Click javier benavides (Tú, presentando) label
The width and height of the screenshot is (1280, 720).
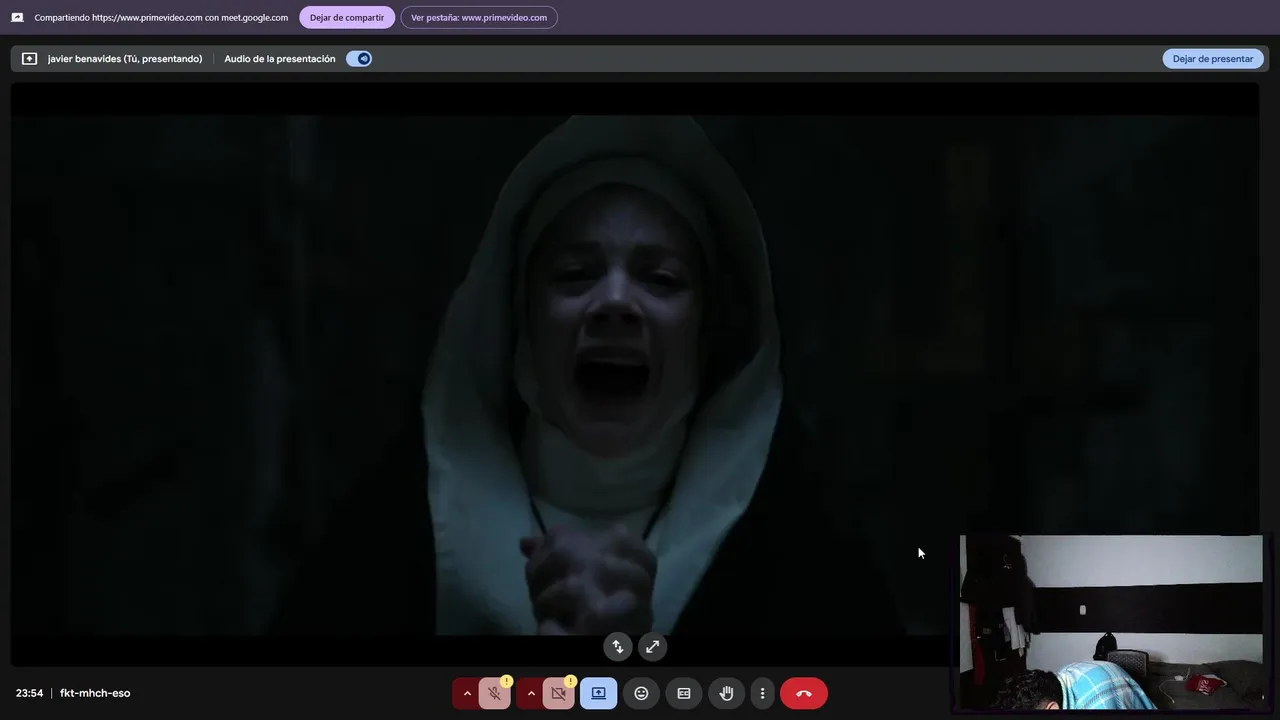click(125, 59)
